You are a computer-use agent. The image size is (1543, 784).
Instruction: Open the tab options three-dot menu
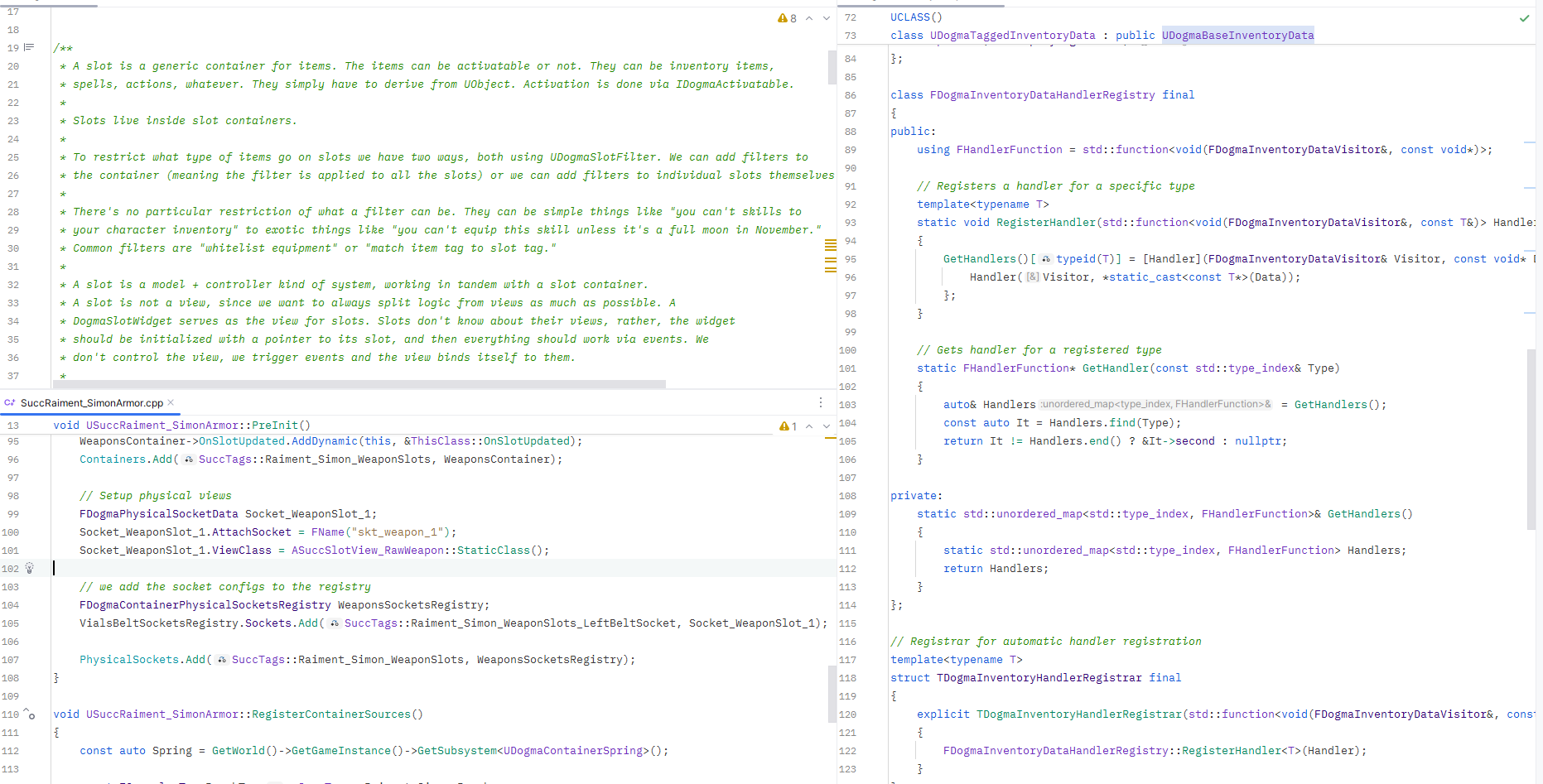coord(821,402)
